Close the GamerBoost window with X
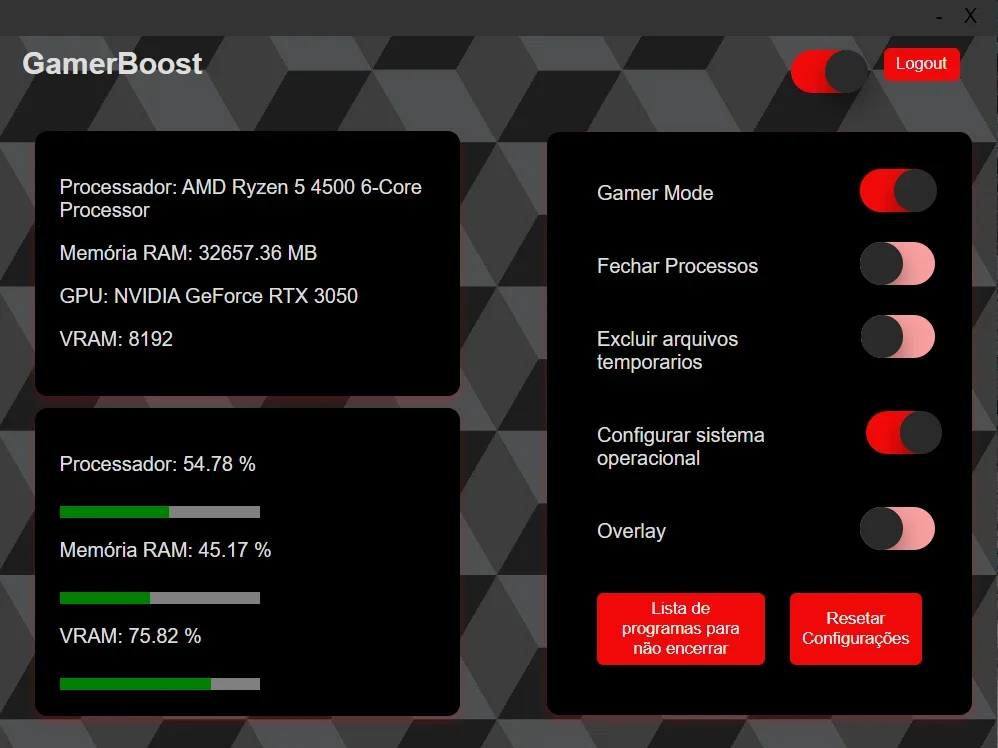The height and width of the screenshot is (748, 998). pyautogui.click(x=970, y=16)
